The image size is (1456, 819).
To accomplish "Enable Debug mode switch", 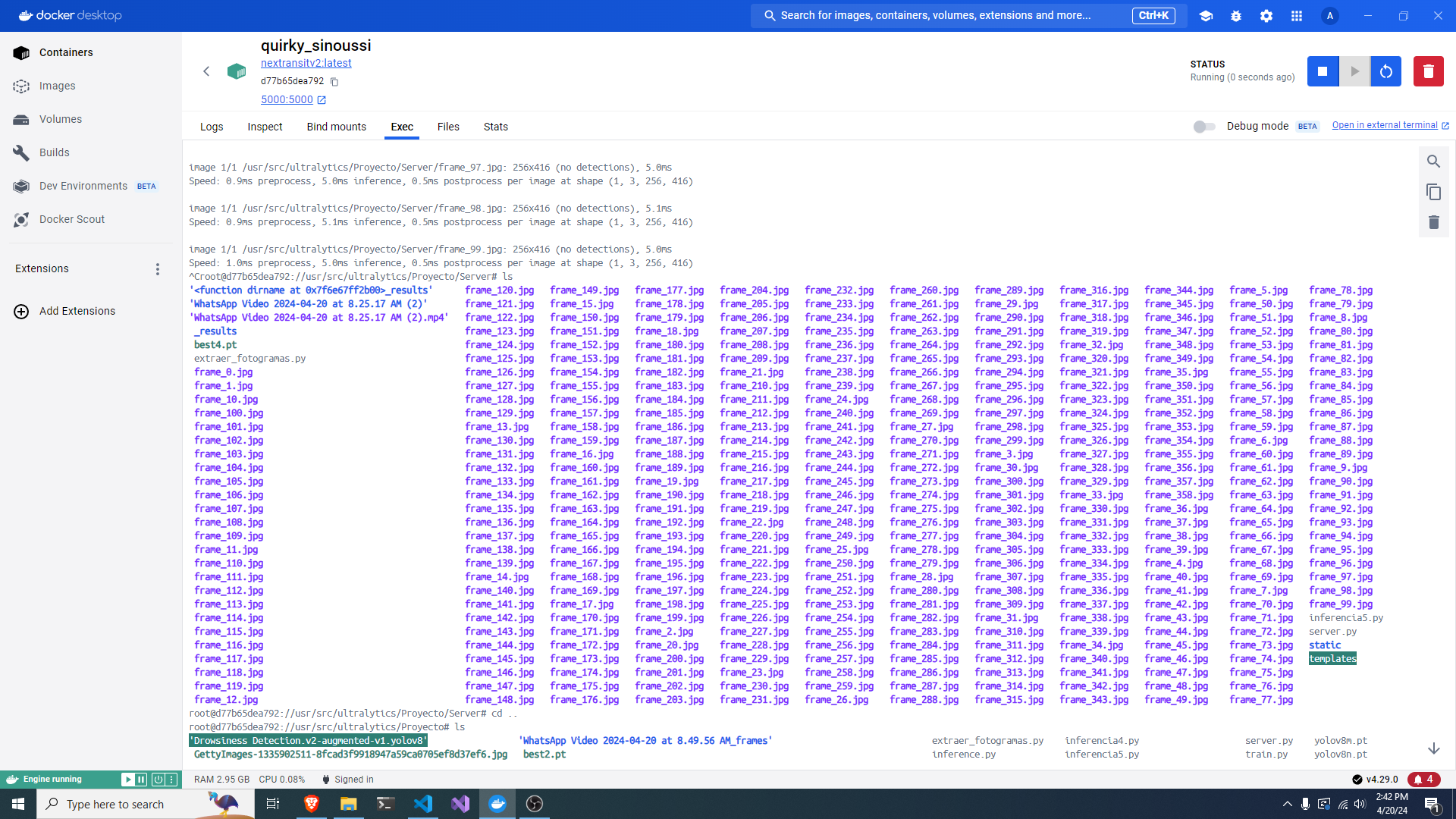I will [1203, 127].
